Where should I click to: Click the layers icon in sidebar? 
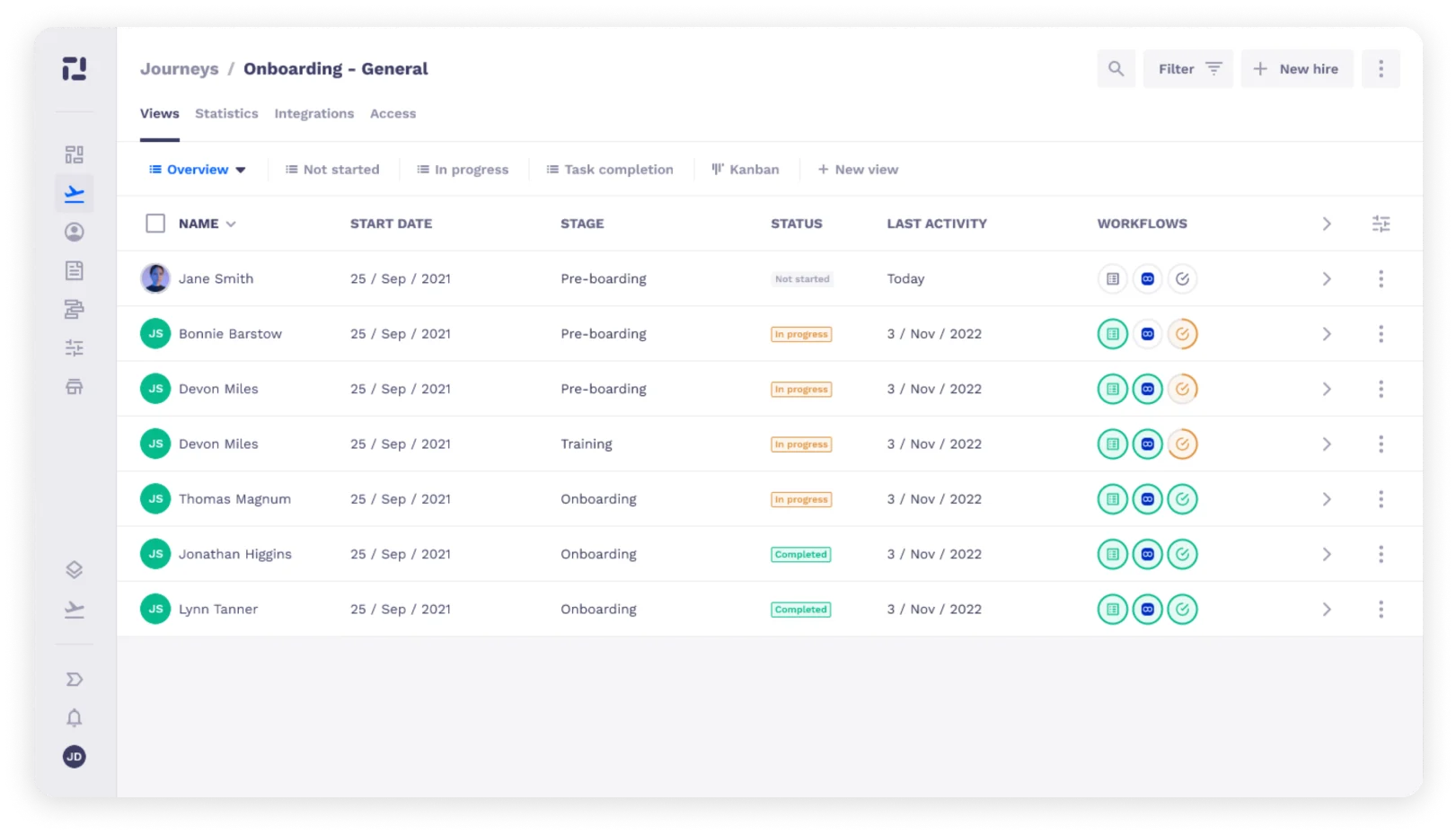(75, 570)
